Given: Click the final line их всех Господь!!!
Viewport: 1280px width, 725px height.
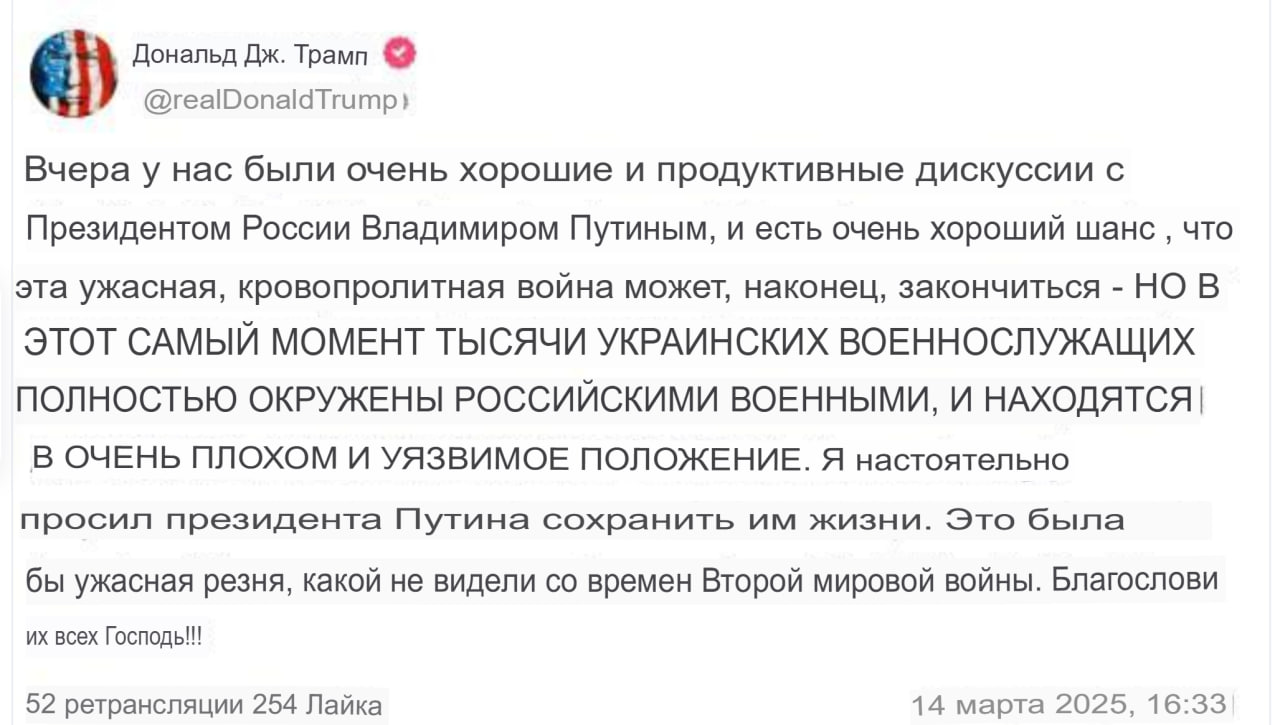Looking at the screenshot, I should (112, 636).
